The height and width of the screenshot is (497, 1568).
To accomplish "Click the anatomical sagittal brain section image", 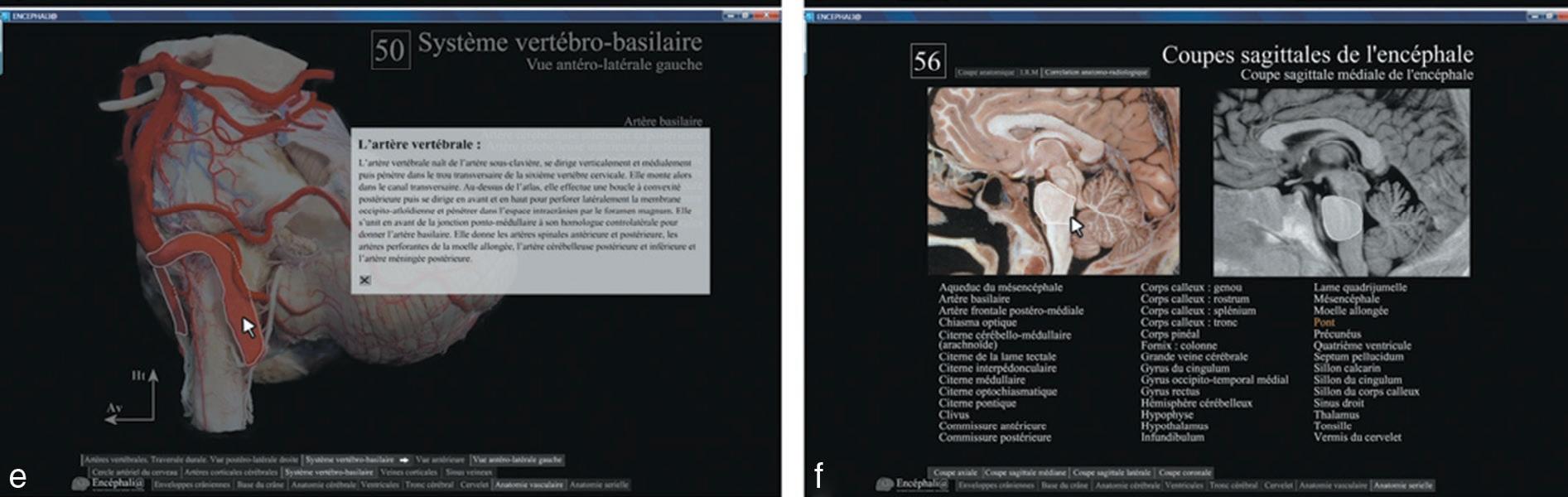I will point(1054,181).
